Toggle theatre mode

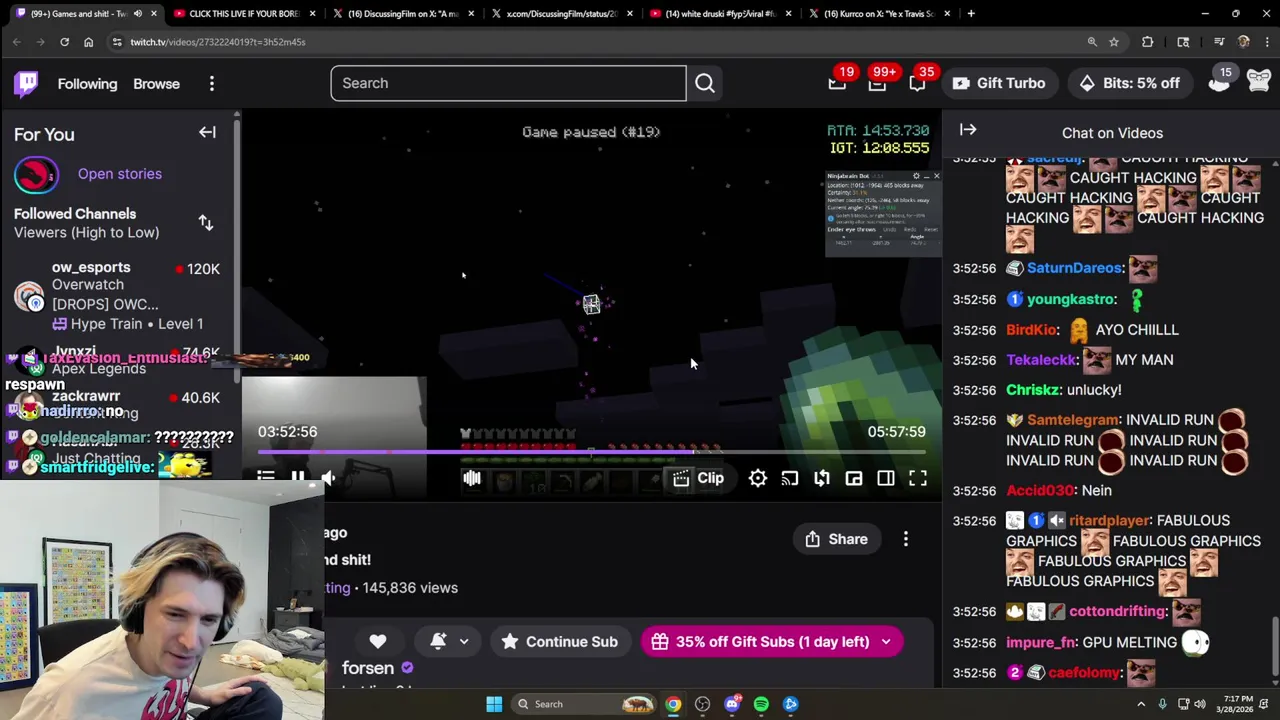pos(886,478)
